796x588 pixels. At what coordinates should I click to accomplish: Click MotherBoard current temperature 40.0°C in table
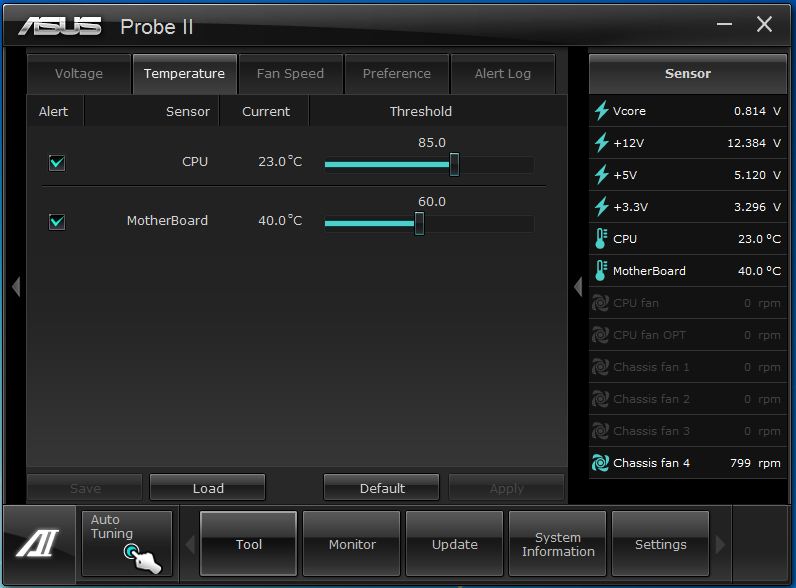pos(280,220)
